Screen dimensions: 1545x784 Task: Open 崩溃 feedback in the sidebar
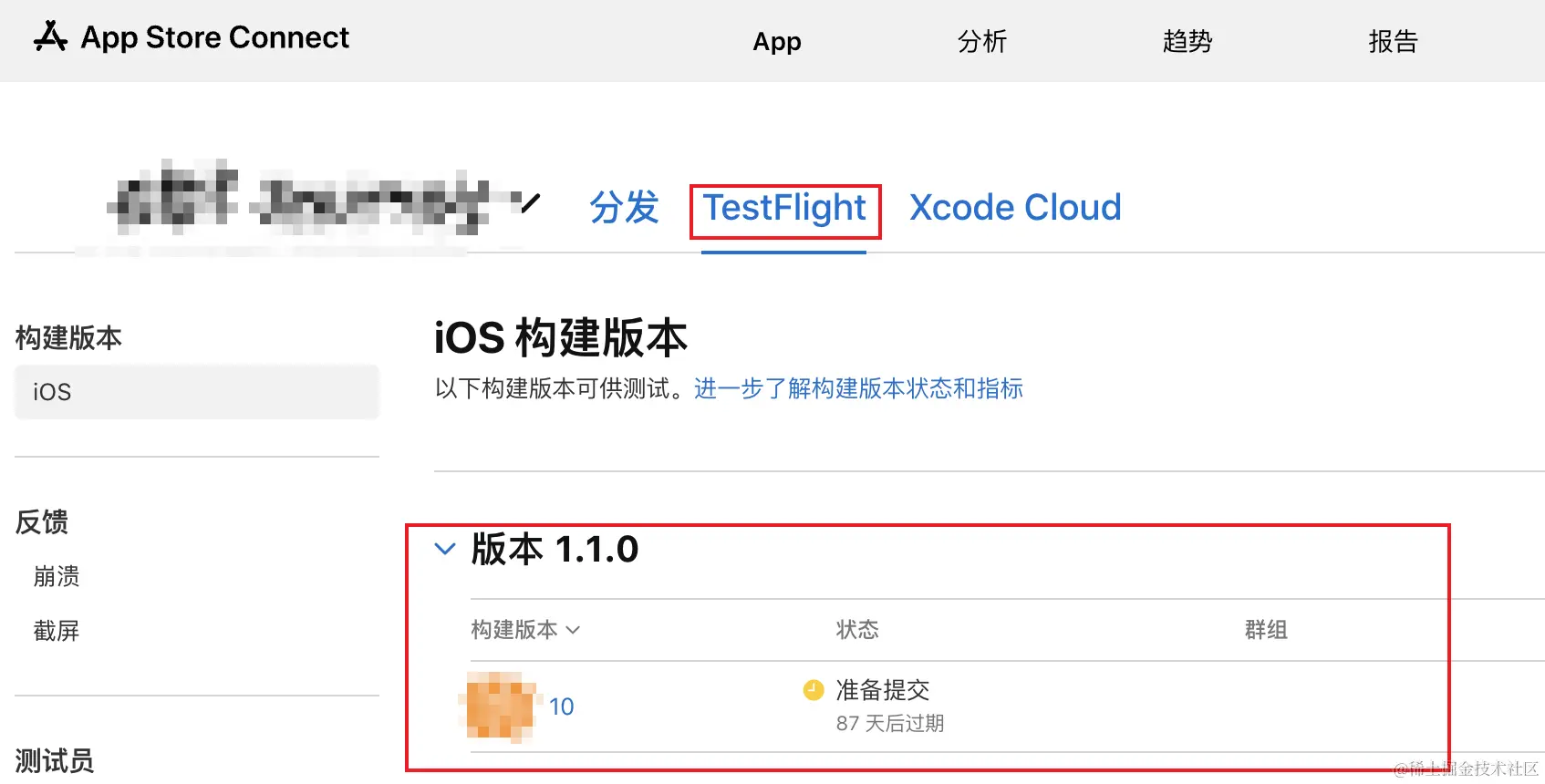[57, 576]
